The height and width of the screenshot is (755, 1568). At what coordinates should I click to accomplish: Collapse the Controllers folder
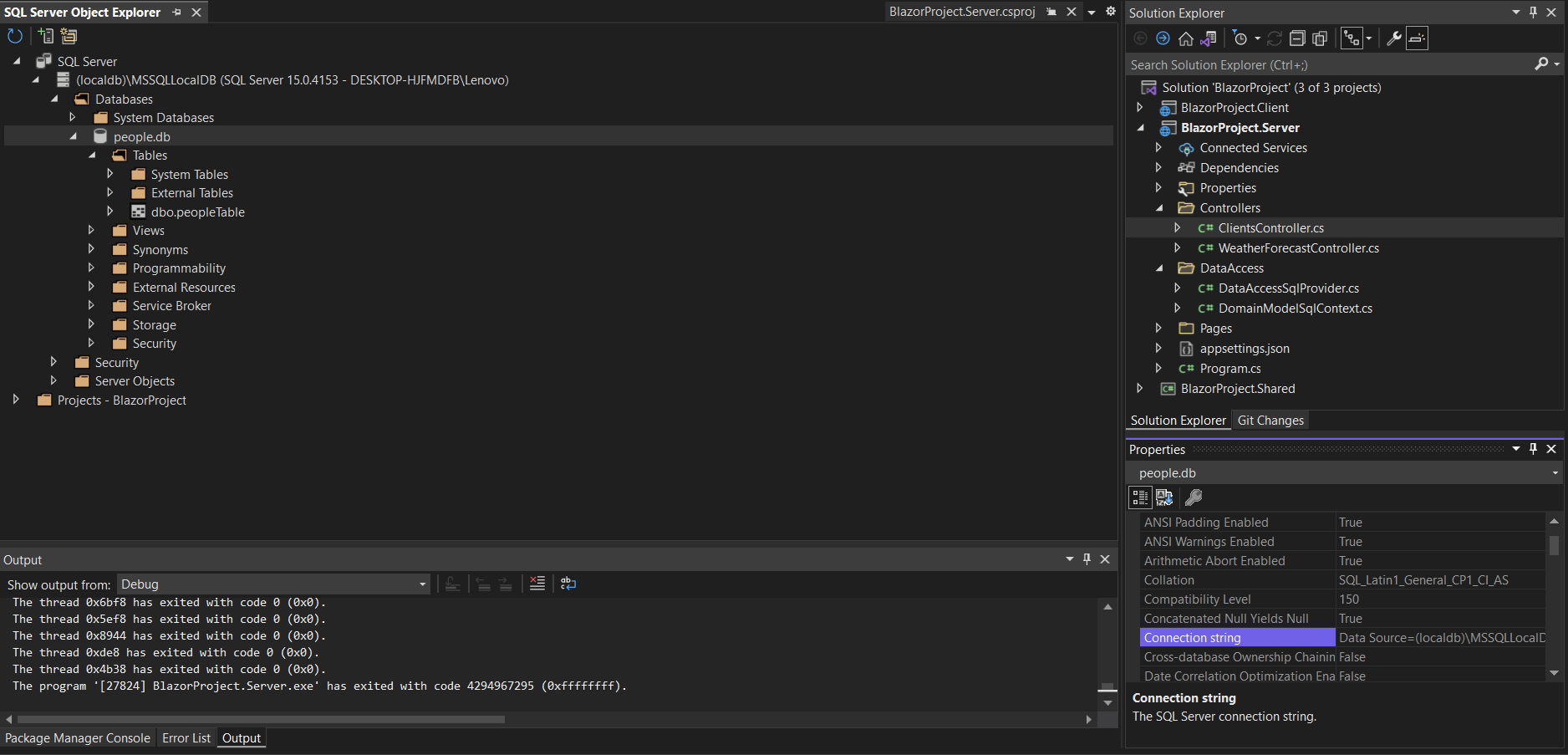point(1159,208)
